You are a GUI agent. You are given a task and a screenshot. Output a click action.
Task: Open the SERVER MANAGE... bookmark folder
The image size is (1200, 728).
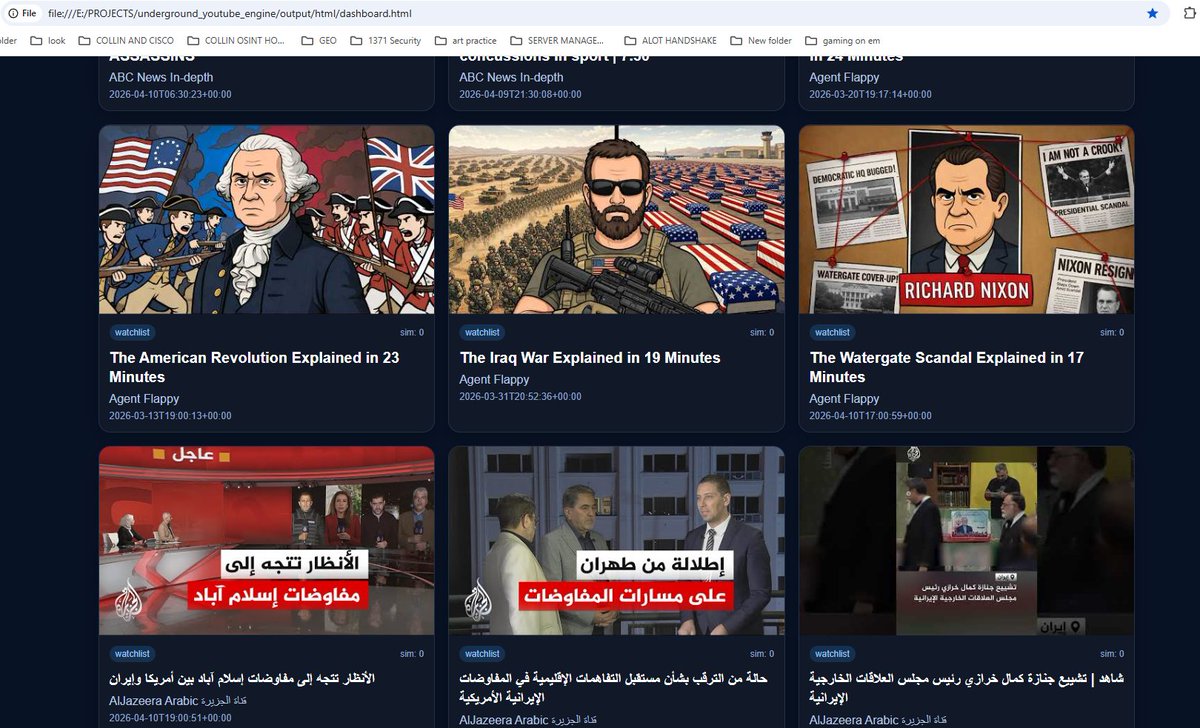tap(557, 41)
